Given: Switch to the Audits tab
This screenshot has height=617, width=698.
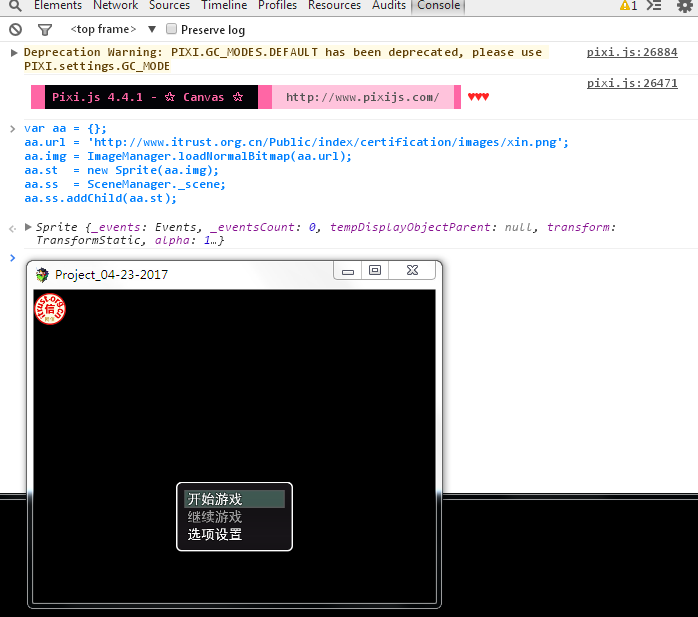Looking at the screenshot, I should click(x=389, y=5).
